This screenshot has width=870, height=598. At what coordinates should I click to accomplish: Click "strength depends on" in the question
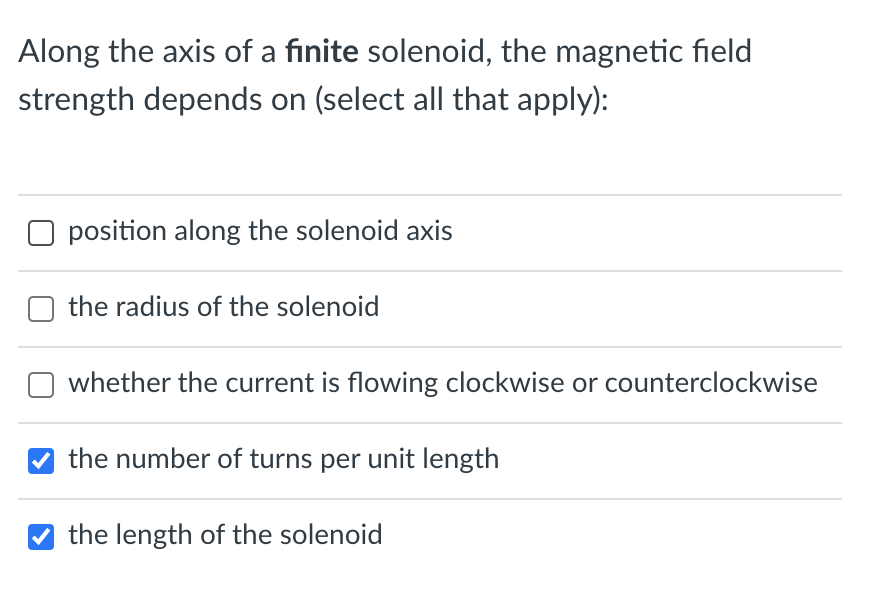coord(162,101)
